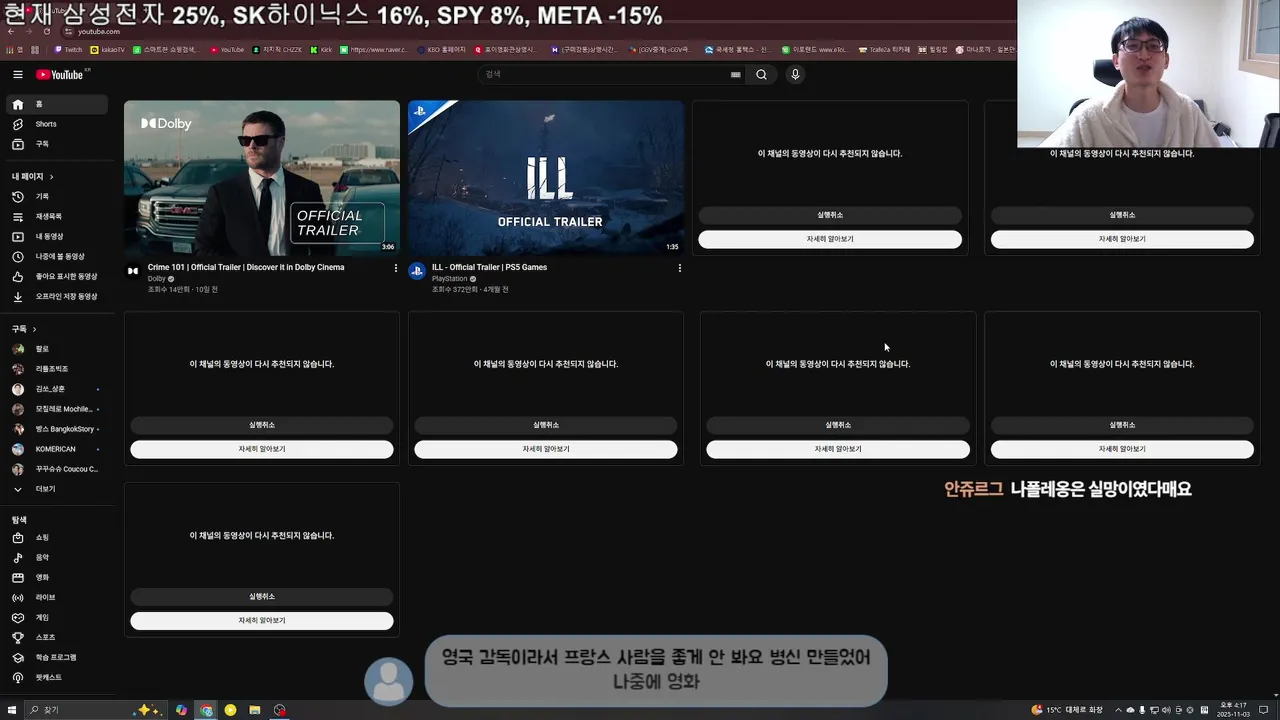Go to 홈 in the sidebar
Image resolution: width=1280 pixels, height=720 pixels.
click(56, 104)
